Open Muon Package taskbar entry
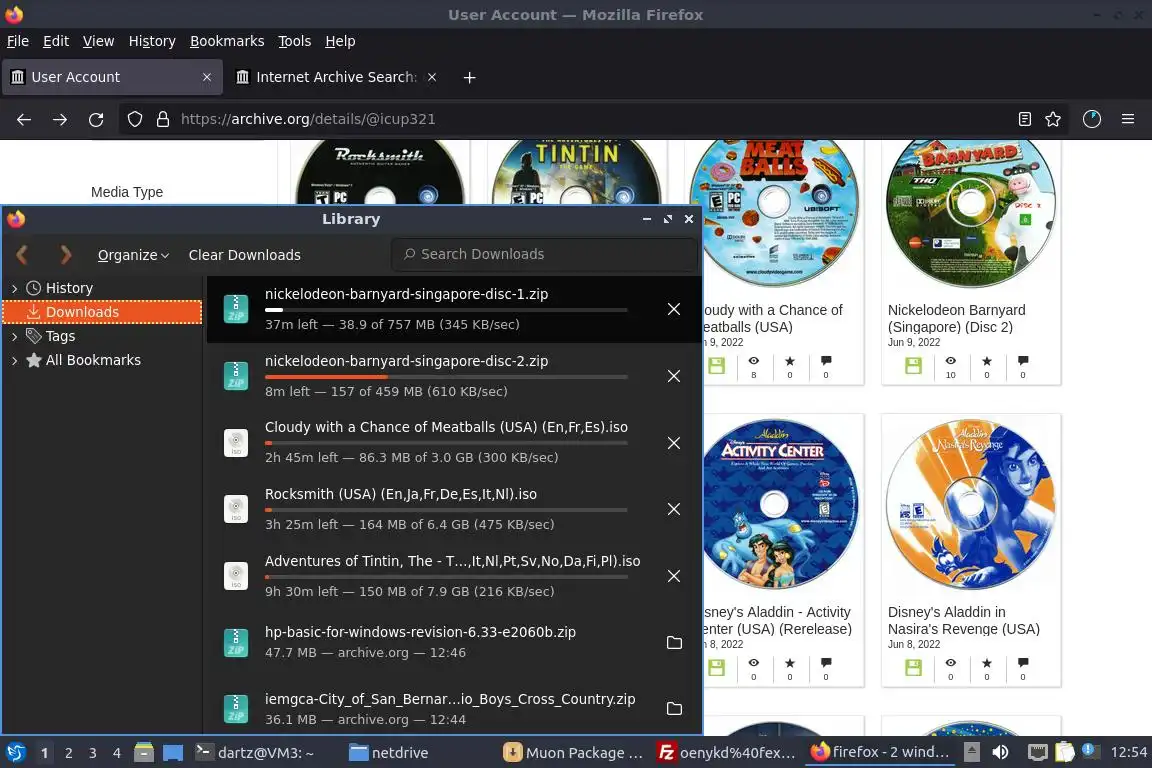This screenshot has height=768, width=1152. 574,753
